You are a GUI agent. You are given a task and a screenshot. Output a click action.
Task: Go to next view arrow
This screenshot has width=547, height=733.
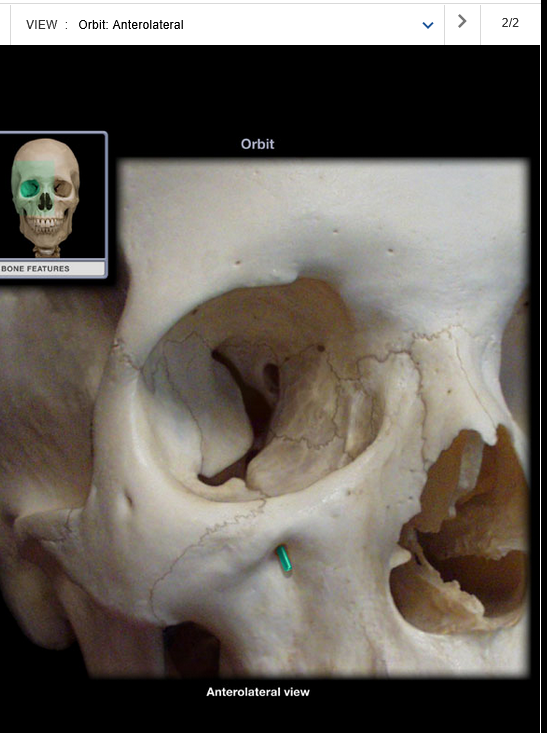coord(462,22)
